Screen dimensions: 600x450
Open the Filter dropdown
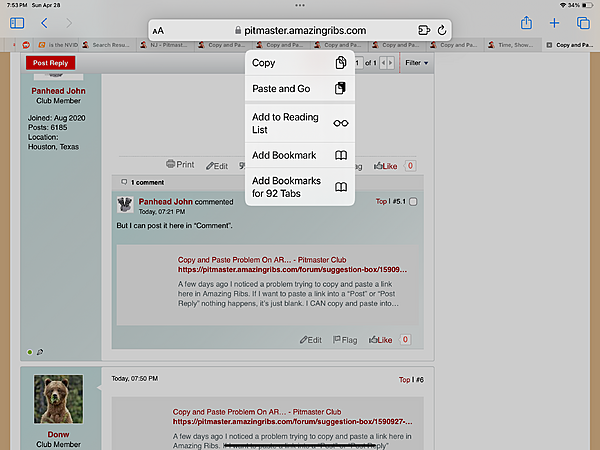[416, 62]
